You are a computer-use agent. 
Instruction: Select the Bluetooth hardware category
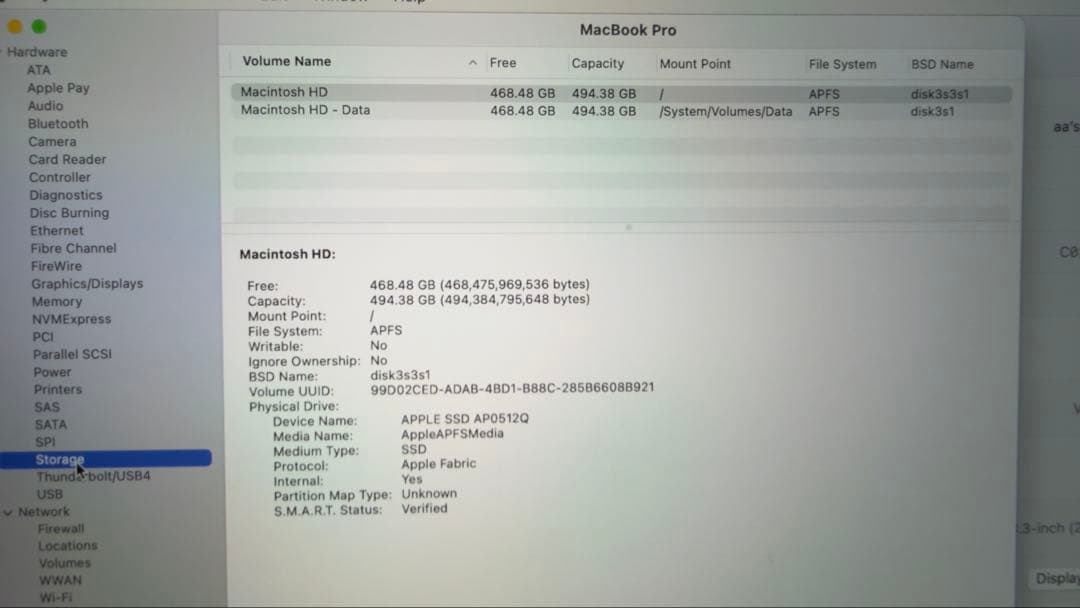(57, 123)
